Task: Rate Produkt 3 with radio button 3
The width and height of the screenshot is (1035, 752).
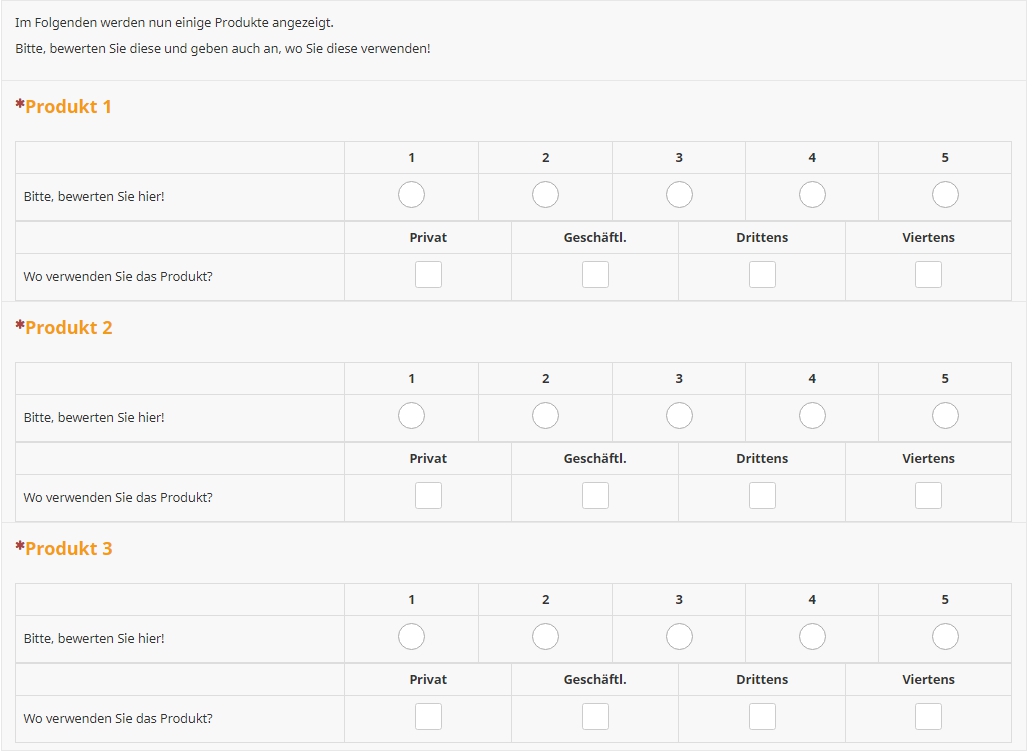Action: coord(679,637)
